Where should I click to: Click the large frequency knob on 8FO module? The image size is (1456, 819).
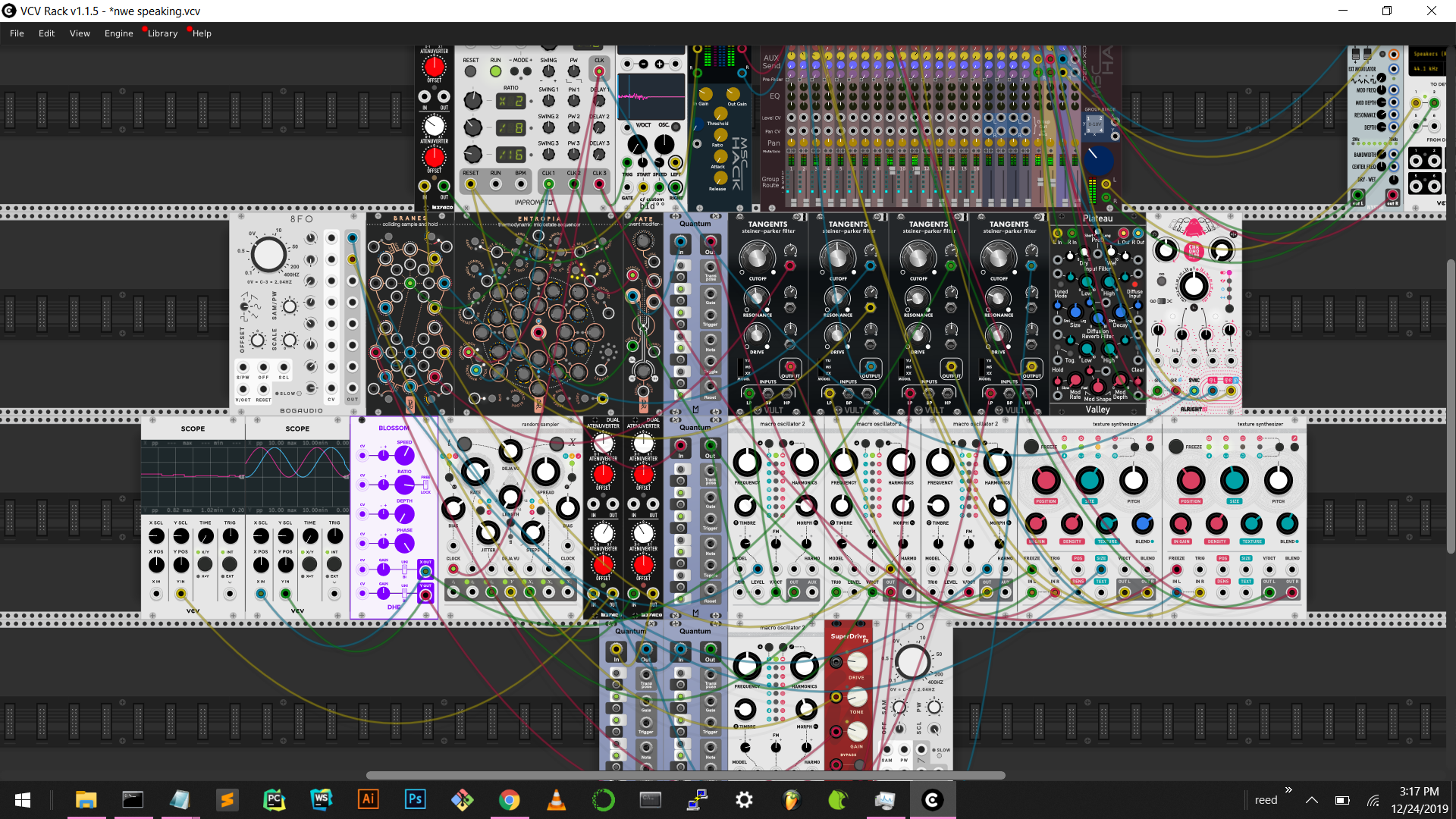[x=268, y=255]
